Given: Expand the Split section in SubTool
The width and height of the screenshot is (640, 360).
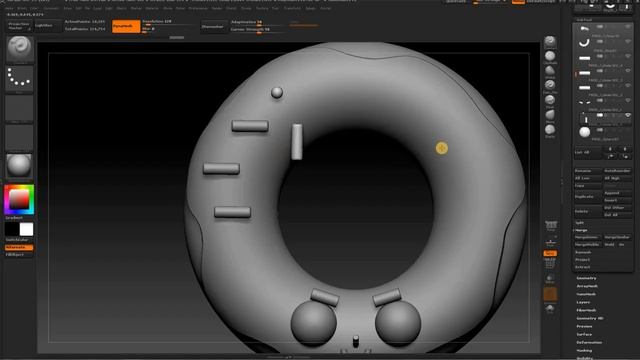Looking at the screenshot, I should pyautogui.click(x=580, y=223).
